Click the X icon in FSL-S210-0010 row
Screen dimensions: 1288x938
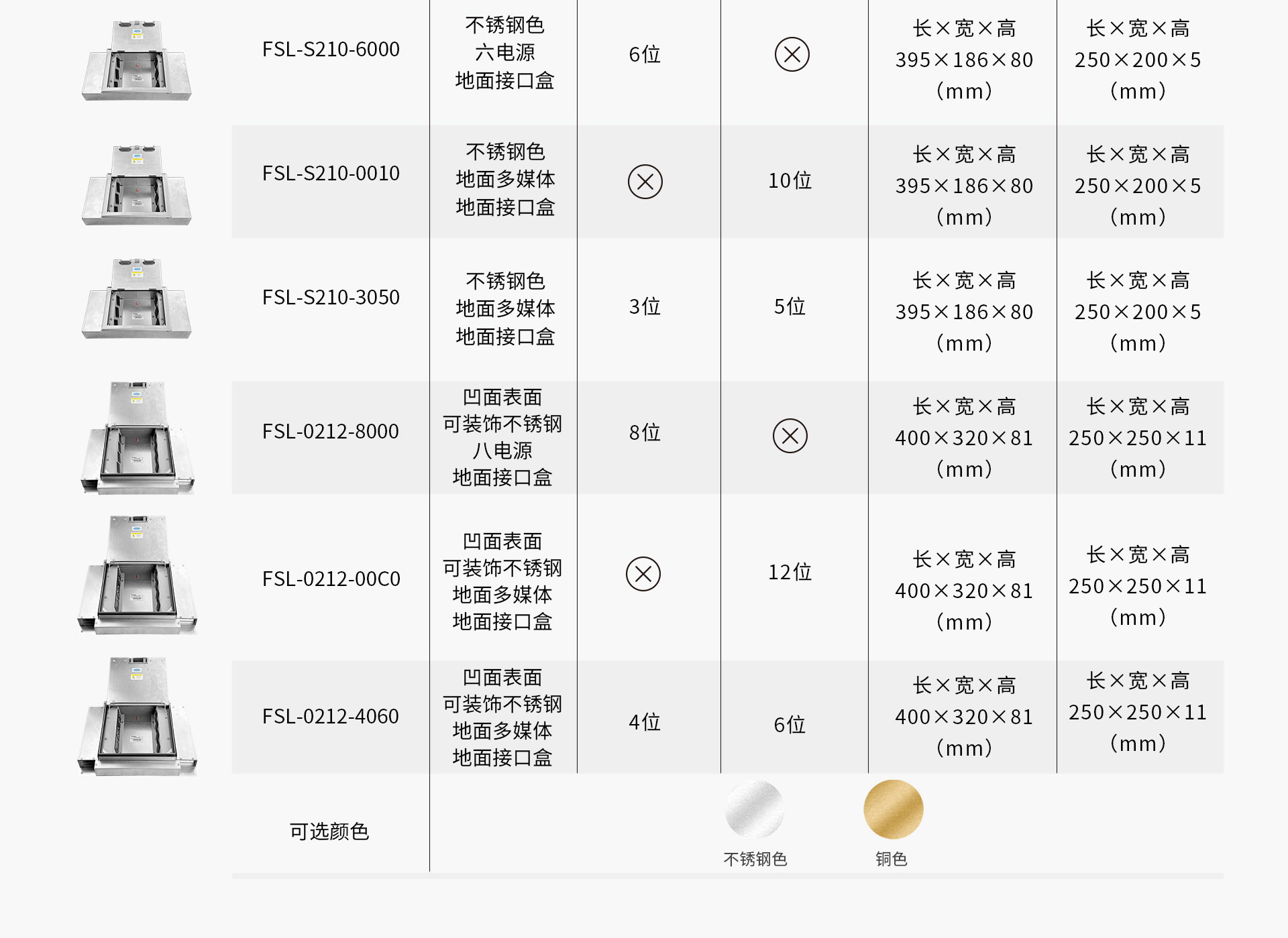[x=645, y=182]
